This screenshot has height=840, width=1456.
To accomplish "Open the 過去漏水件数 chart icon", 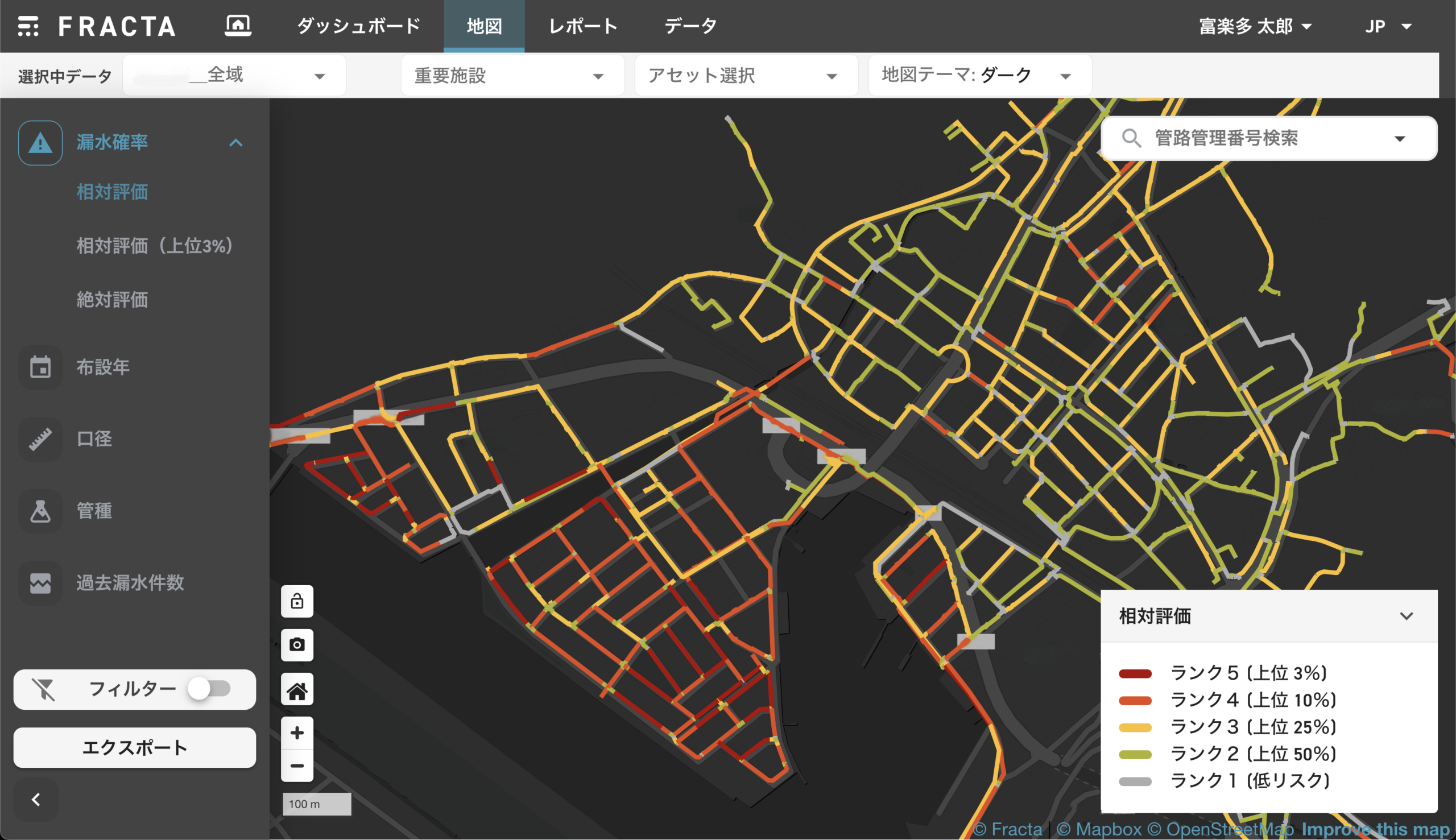I will coord(40,583).
